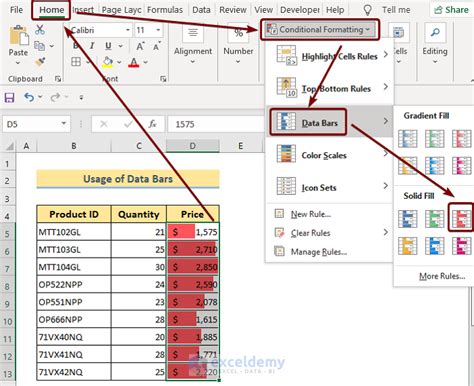Choose Solid Fill purple data bar
The width and height of the screenshot is (474, 386).
(x=461, y=246)
